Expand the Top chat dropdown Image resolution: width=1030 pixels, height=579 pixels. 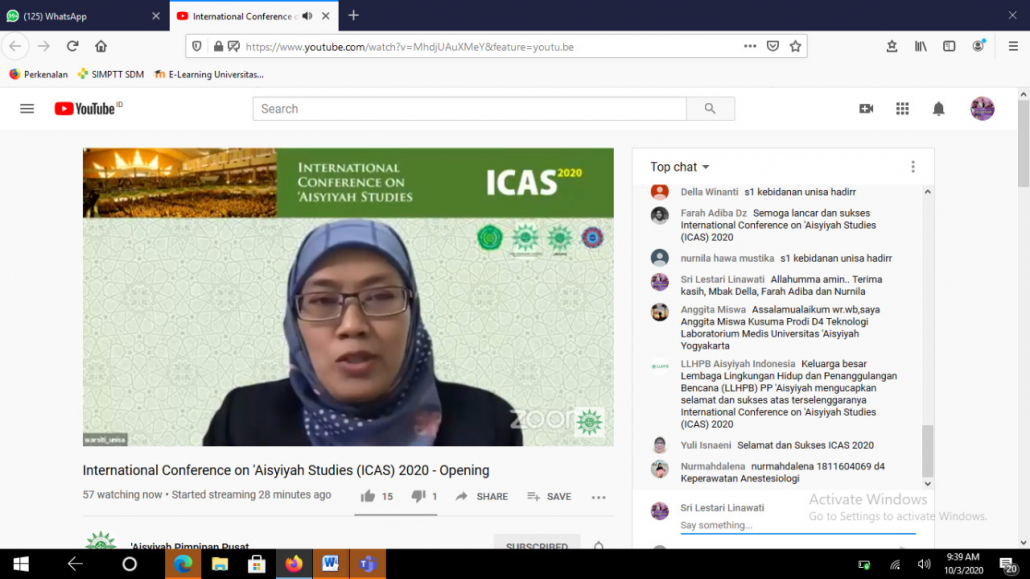680,167
